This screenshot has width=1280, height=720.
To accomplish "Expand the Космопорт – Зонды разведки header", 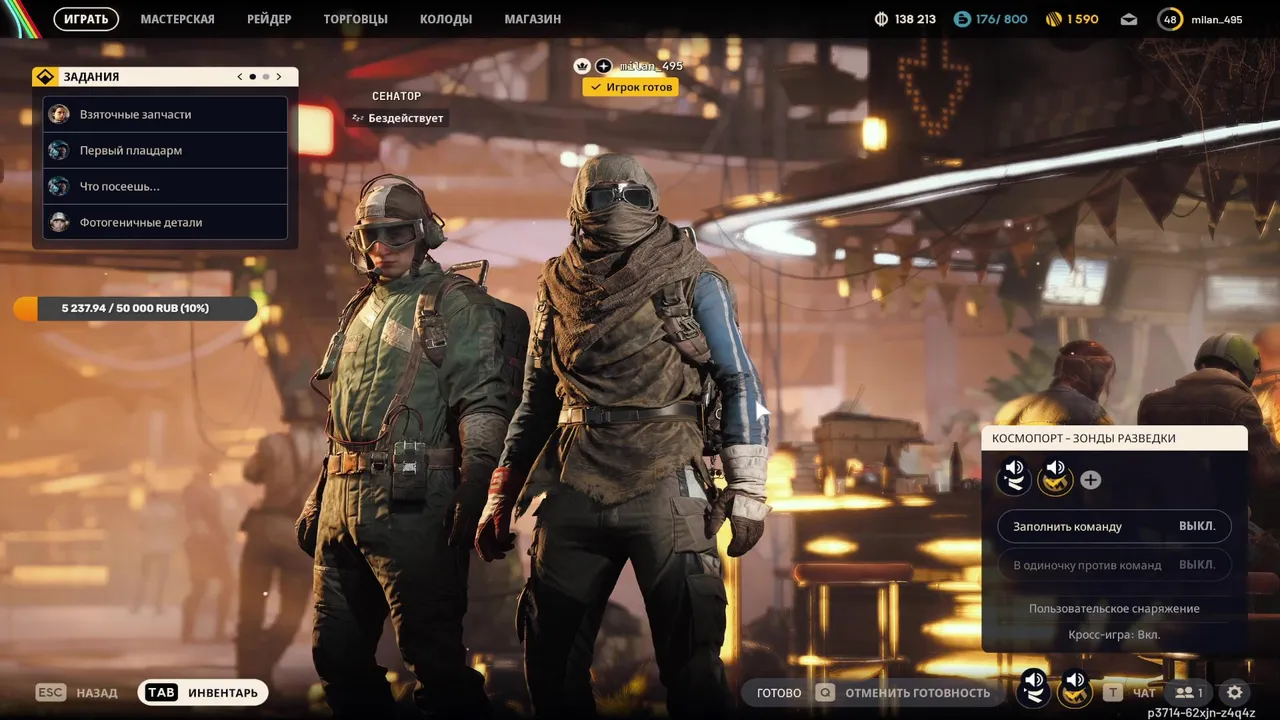I will (1114, 438).
